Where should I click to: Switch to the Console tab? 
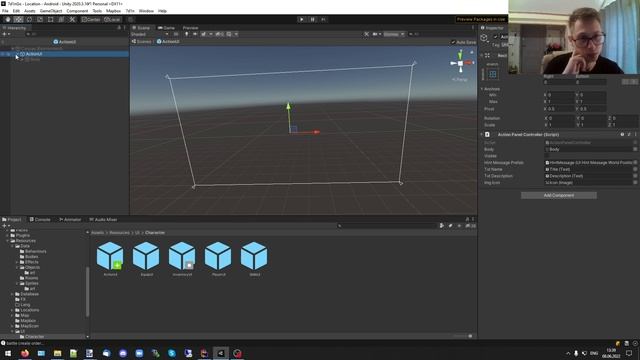click(40, 220)
